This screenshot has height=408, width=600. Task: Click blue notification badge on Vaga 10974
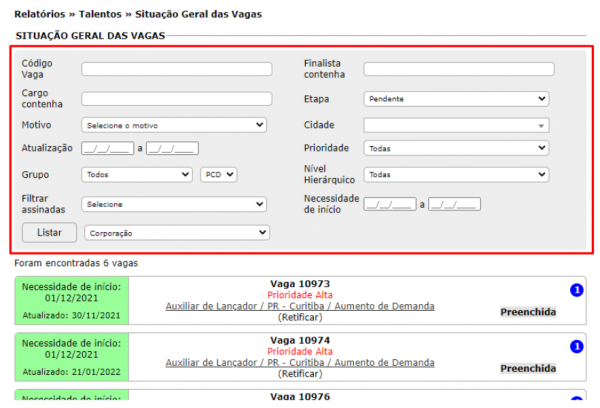coord(576,346)
